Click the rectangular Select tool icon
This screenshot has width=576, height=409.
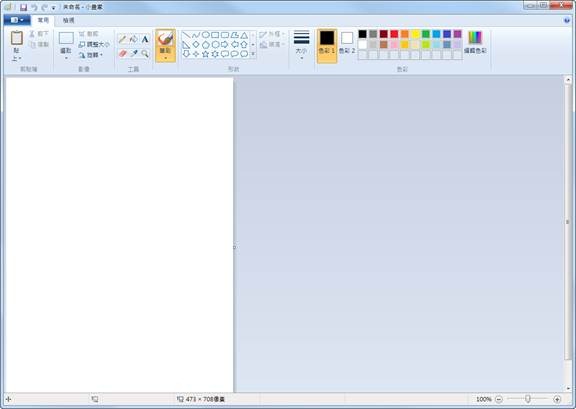click(66, 38)
